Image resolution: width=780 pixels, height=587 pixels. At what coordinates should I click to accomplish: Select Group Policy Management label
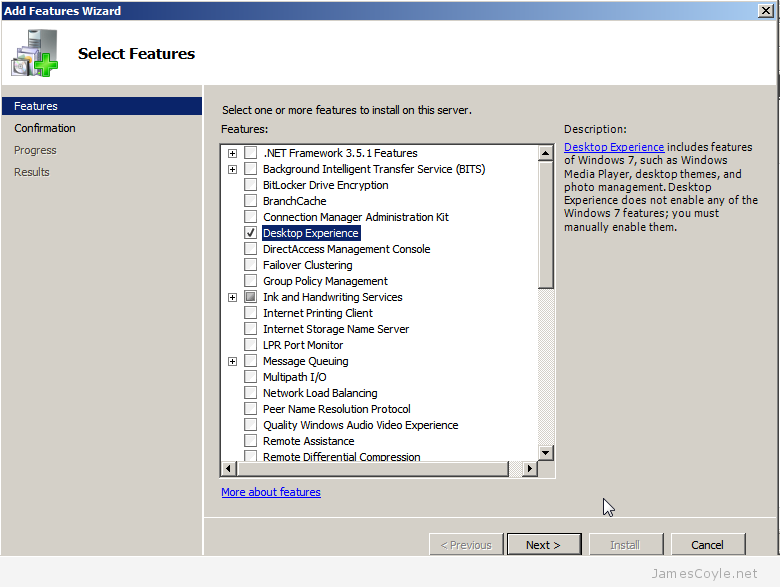coord(325,281)
